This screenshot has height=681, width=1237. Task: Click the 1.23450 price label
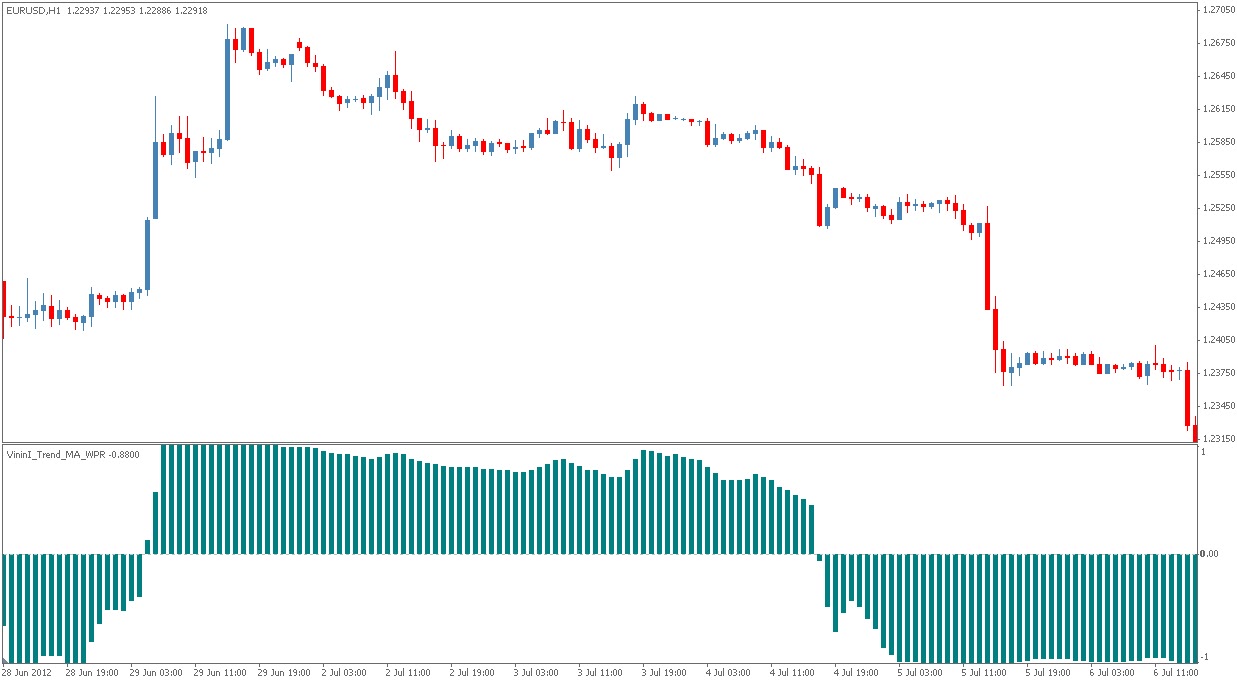[1217, 406]
